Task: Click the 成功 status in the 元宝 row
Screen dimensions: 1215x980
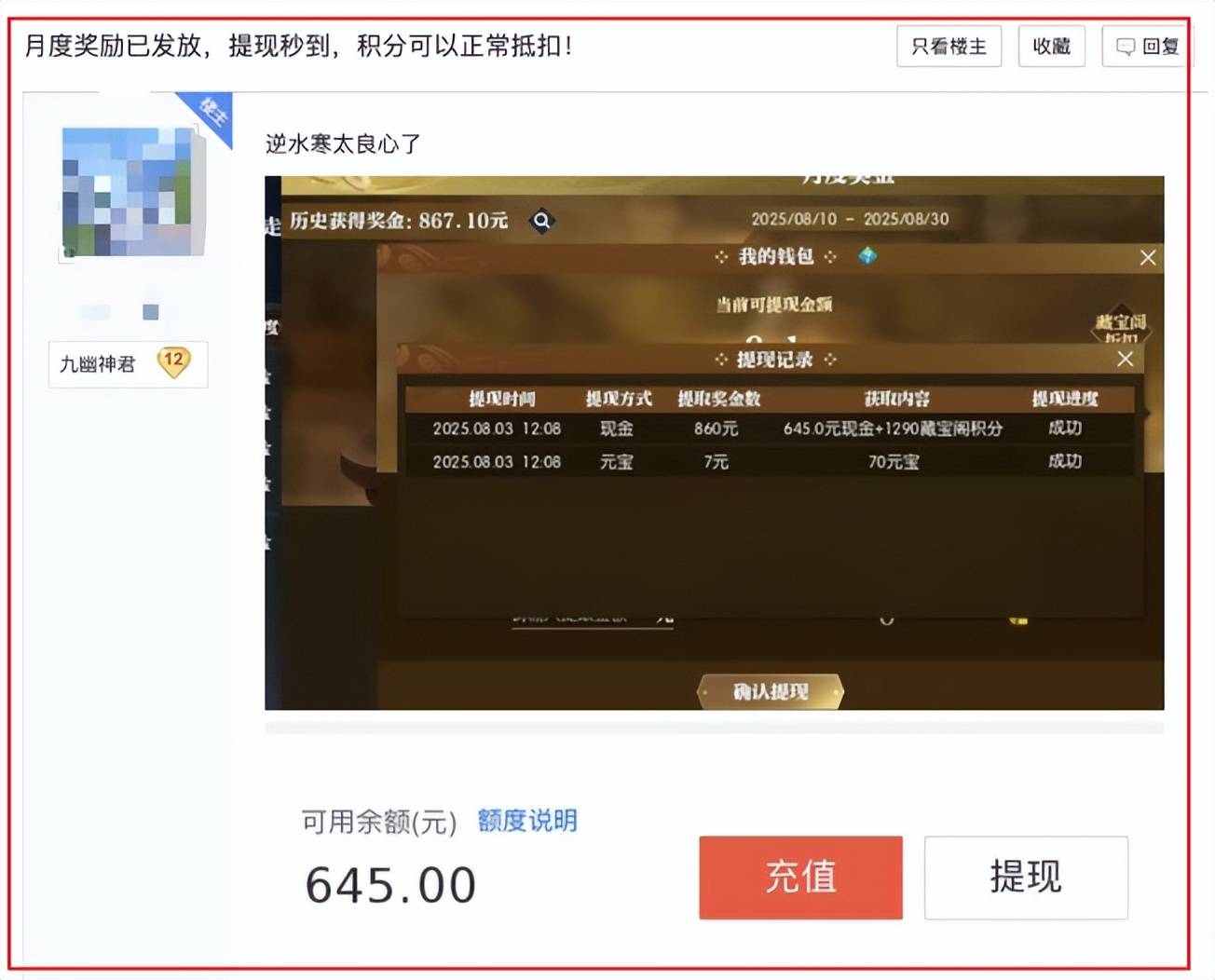Action: coord(1065,461)
